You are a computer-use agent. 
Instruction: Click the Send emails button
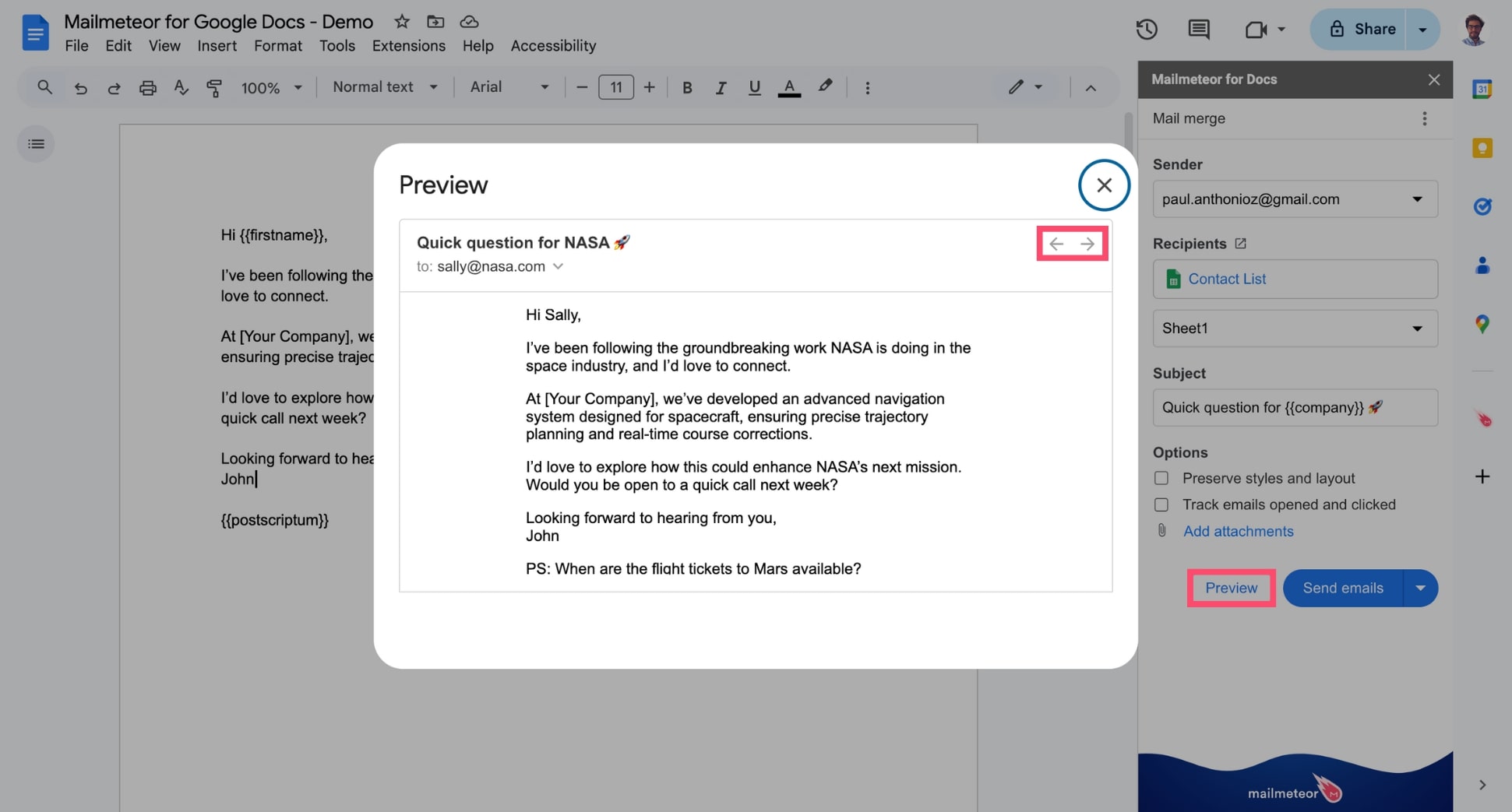(1343, 589)
